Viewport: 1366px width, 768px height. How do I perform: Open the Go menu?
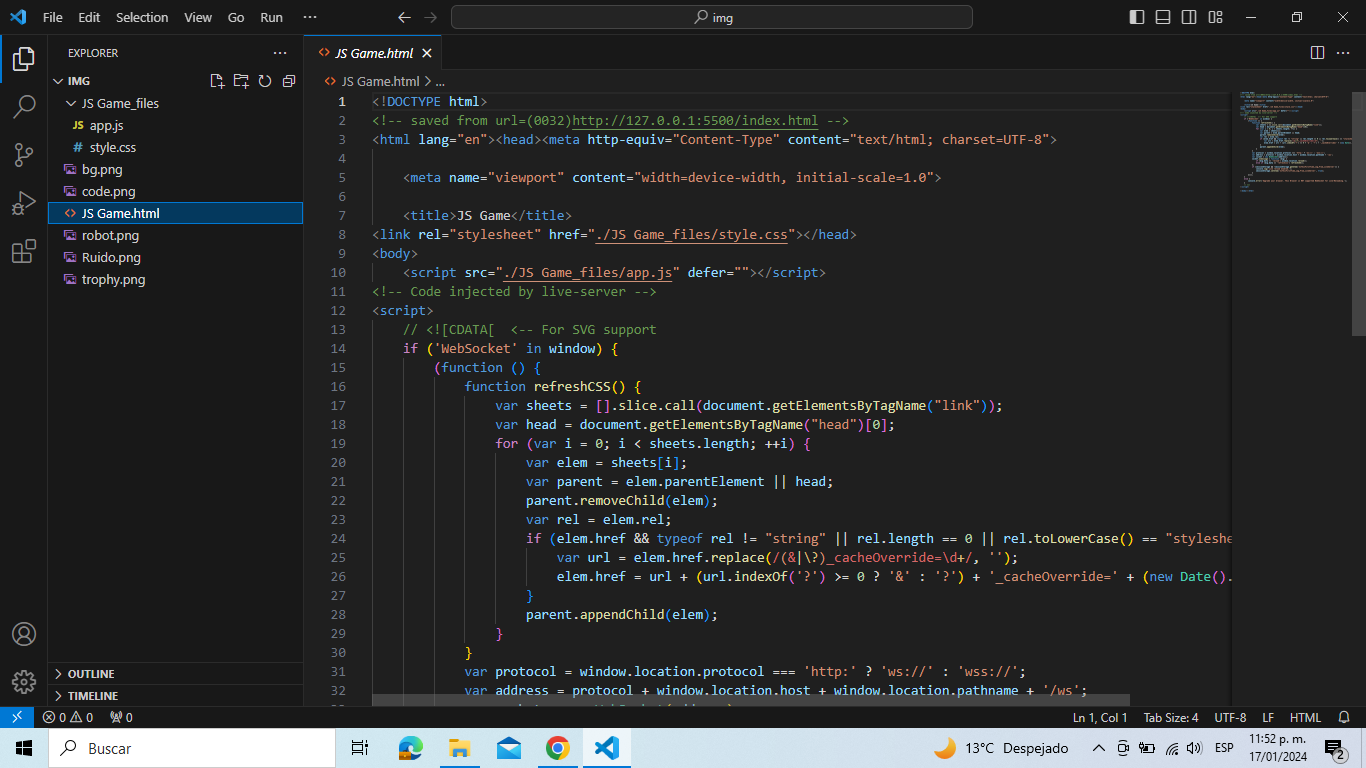(236, 17)
